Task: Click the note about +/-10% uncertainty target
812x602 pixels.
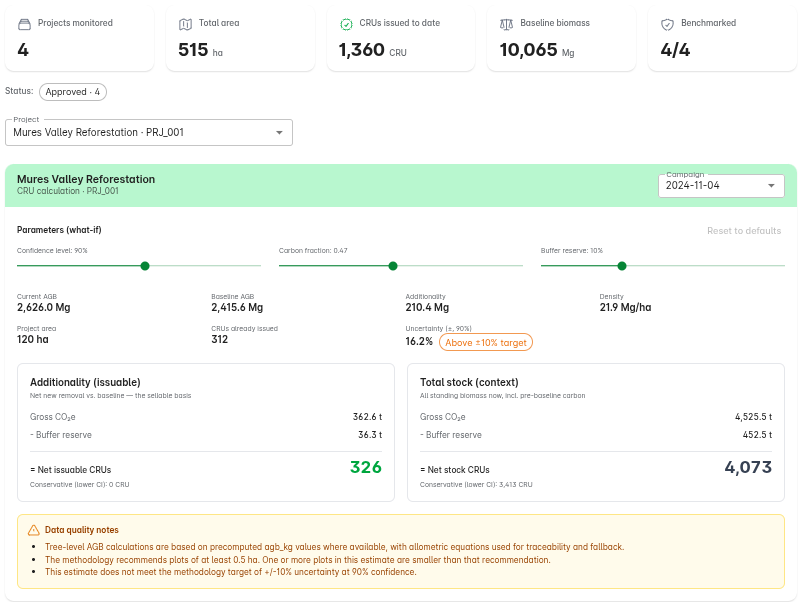Action: 230,572
